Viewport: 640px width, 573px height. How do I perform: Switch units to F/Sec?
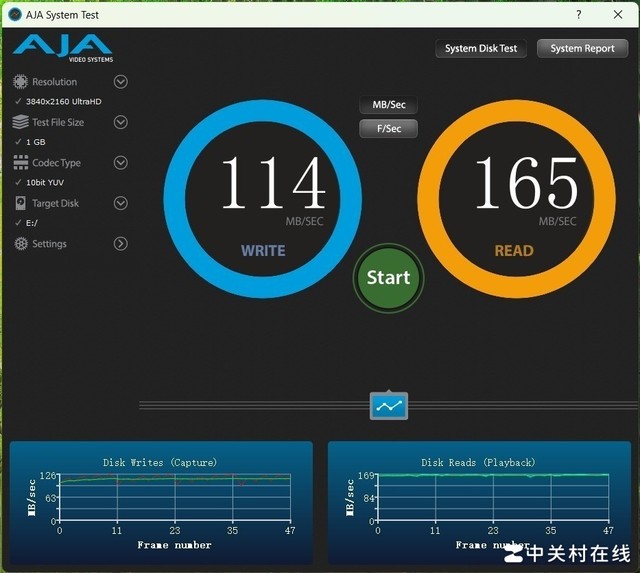pos(389,129)
